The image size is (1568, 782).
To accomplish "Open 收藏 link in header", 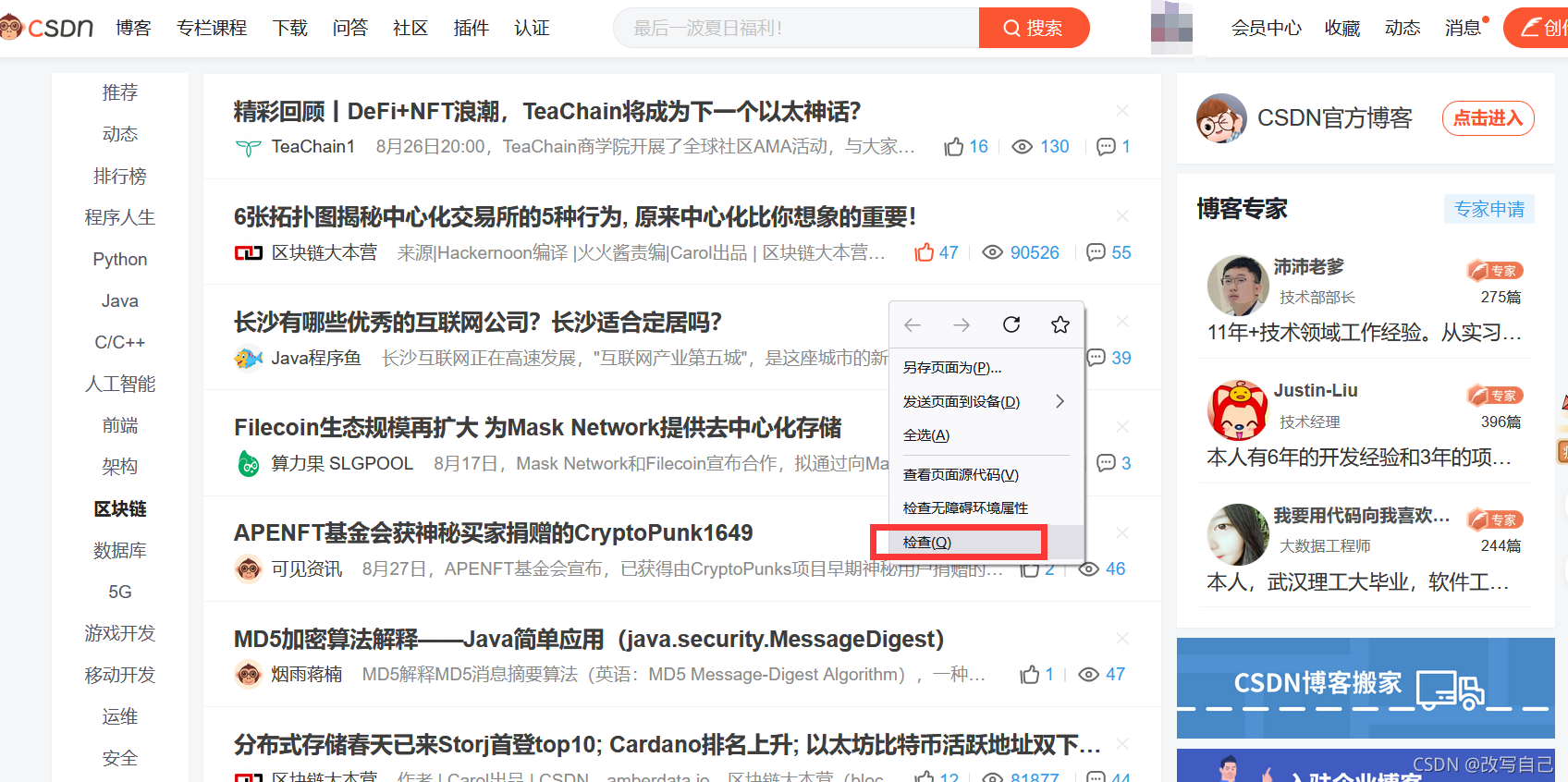I will [1342, 28].
